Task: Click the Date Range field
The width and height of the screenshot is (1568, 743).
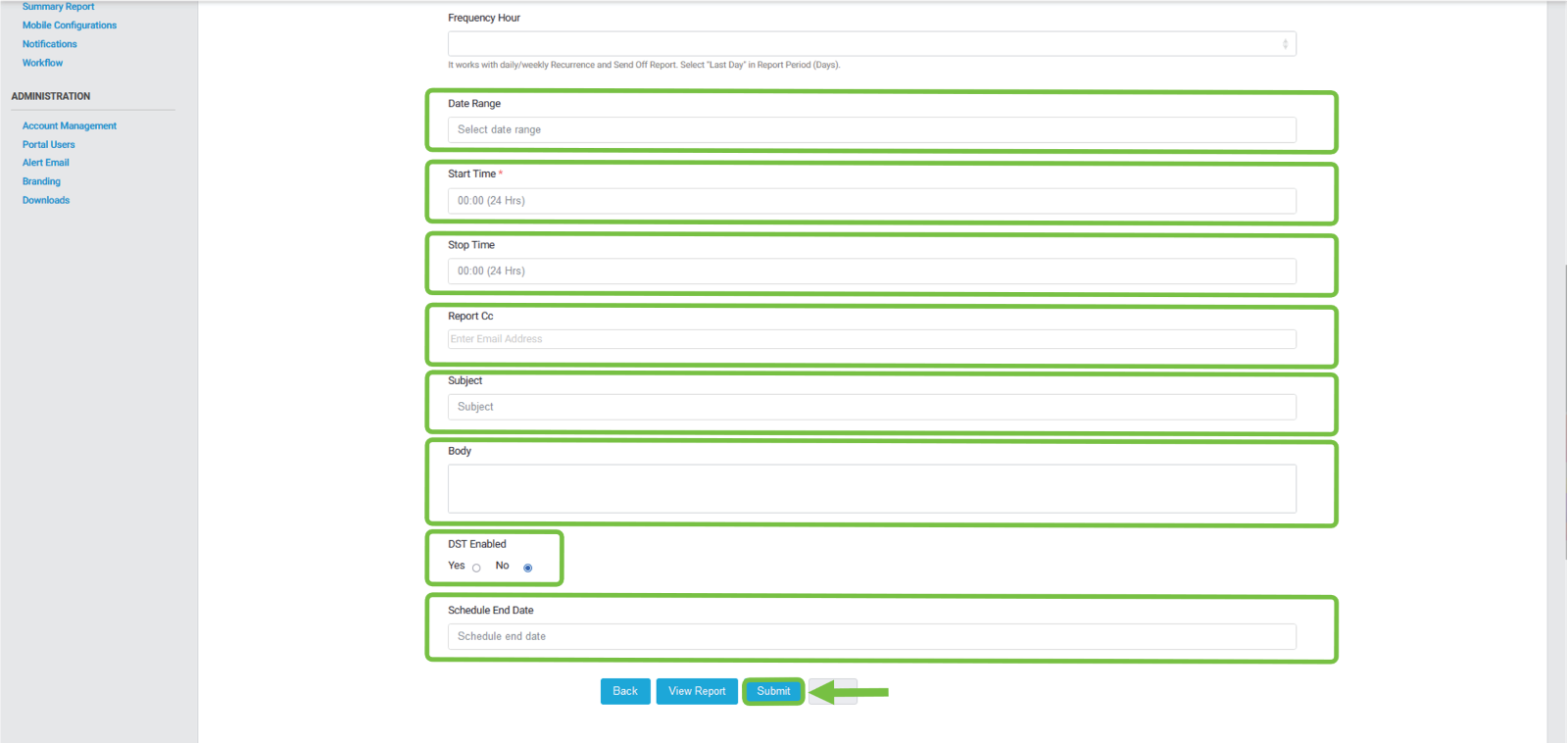Action: pos(871,130)
